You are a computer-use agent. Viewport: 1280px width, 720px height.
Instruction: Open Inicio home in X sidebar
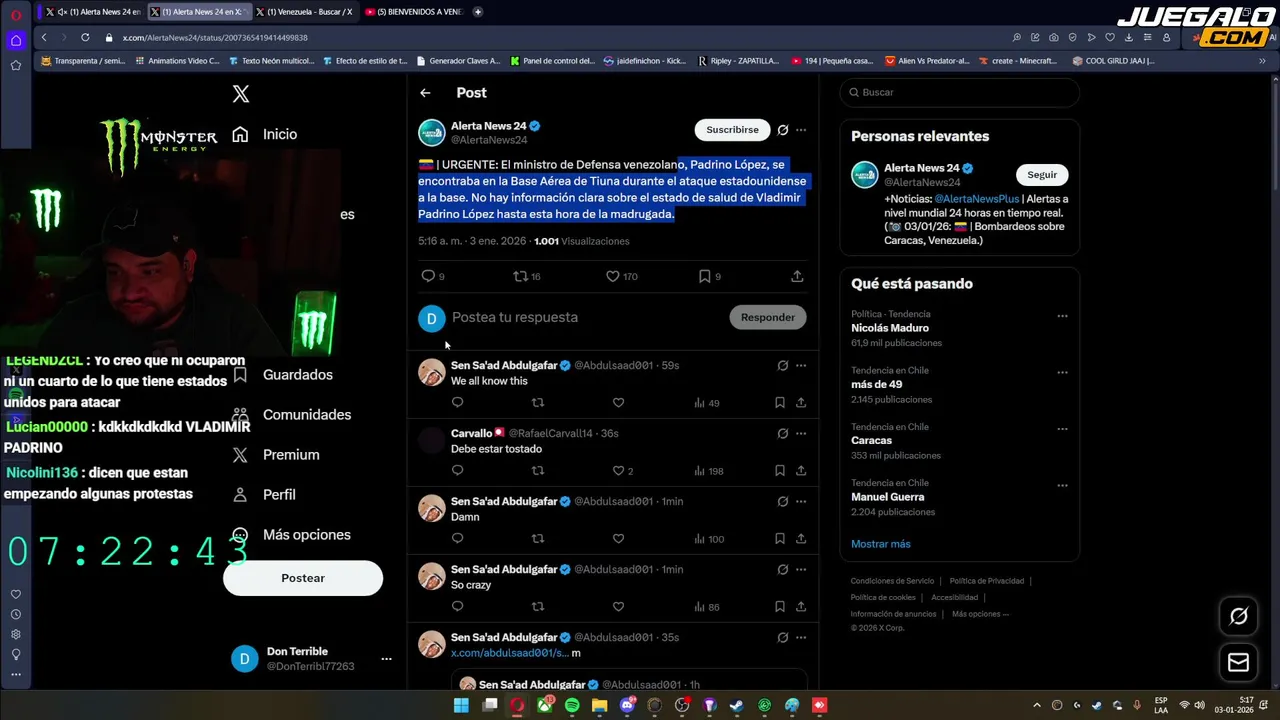(x=264, y=134)
